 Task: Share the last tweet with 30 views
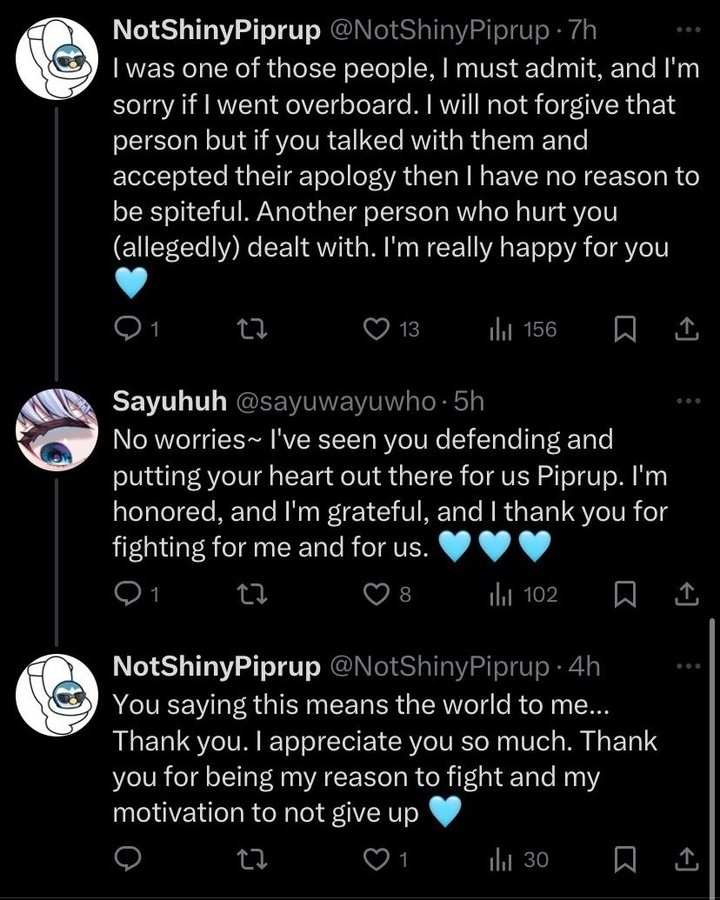(x=687, y=859)
